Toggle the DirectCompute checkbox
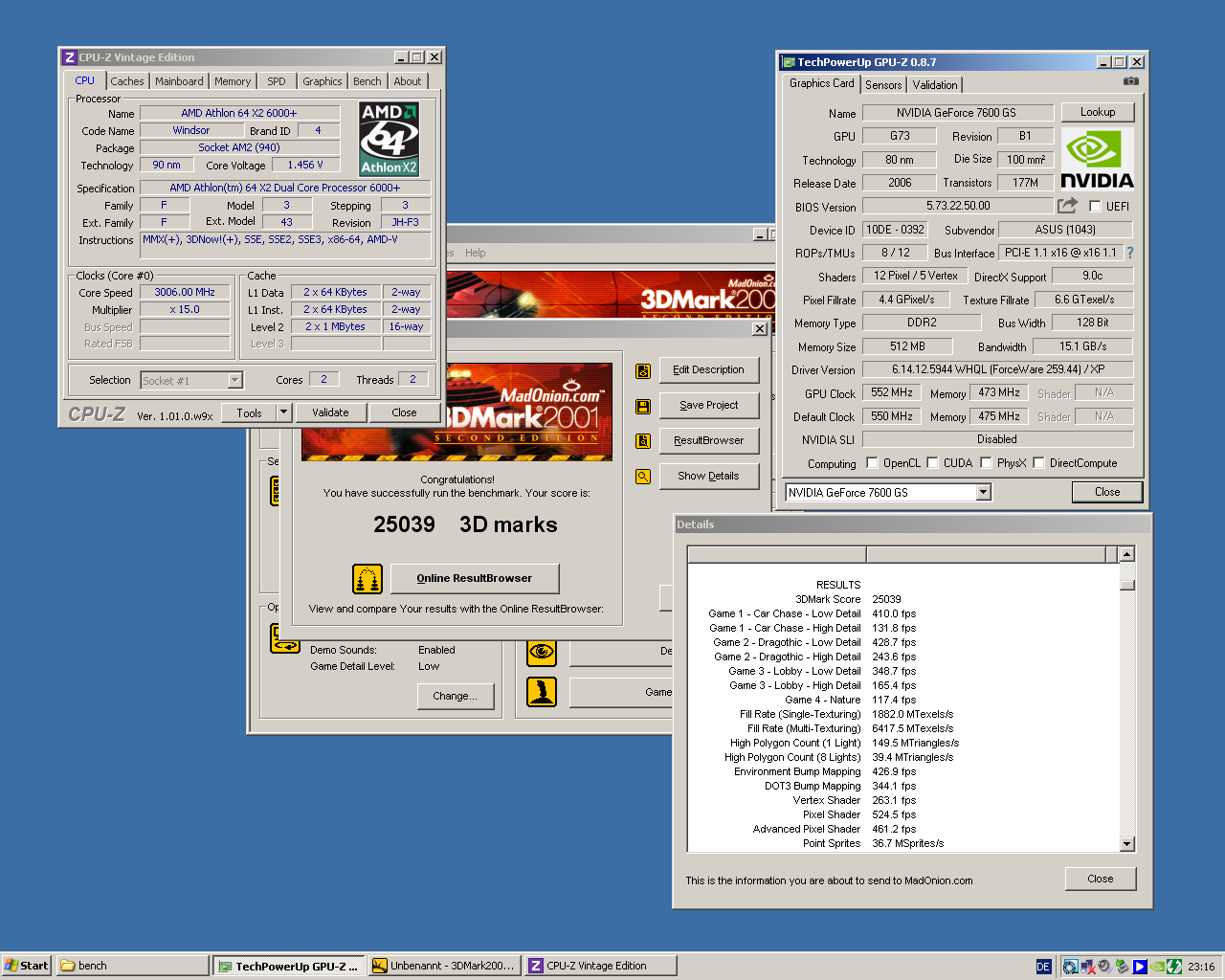Image resolution: width=1225 pixels, height=980 pixels. pos(1038,463)
